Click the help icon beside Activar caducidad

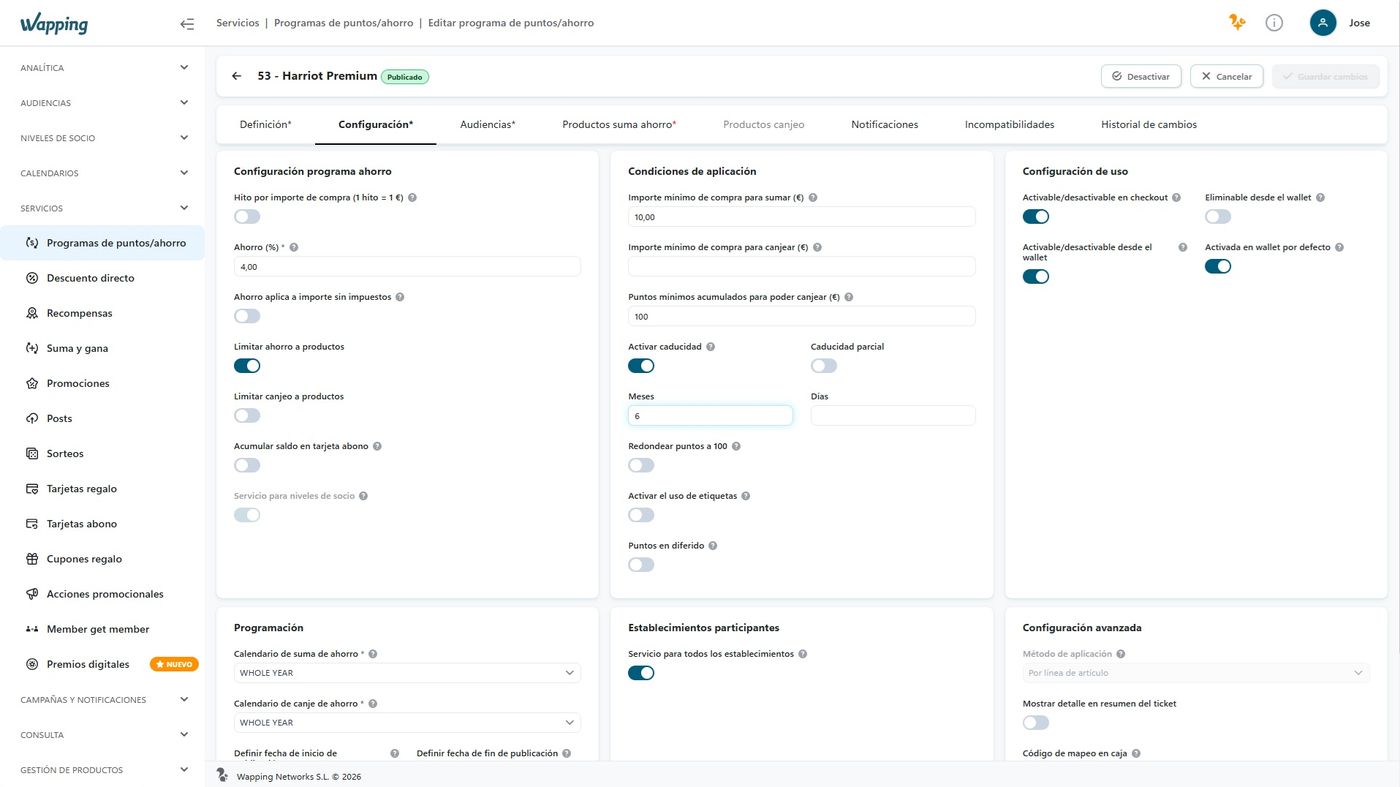pos(710,347)
